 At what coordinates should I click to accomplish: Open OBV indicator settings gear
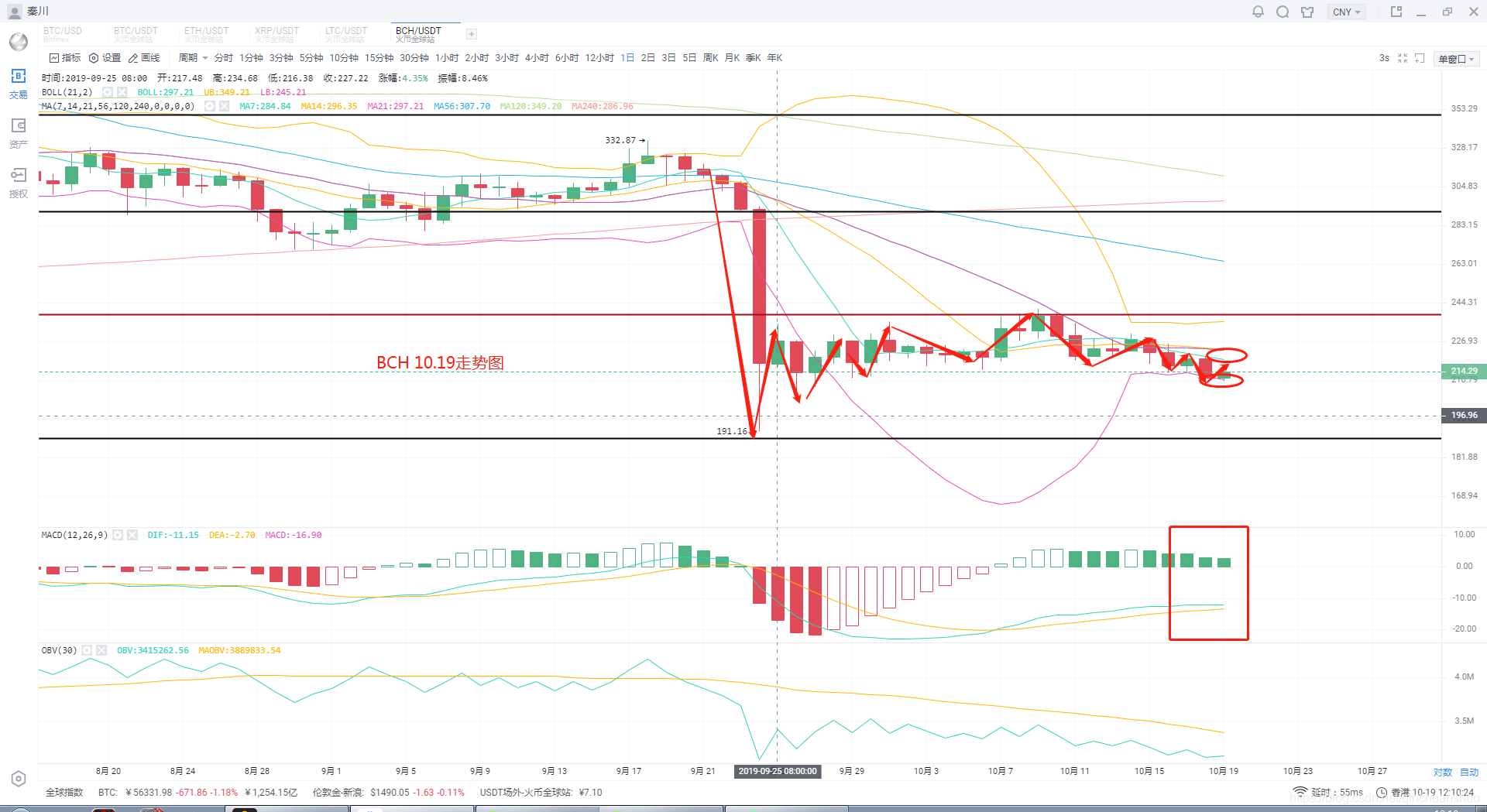(x=87, y=650)
